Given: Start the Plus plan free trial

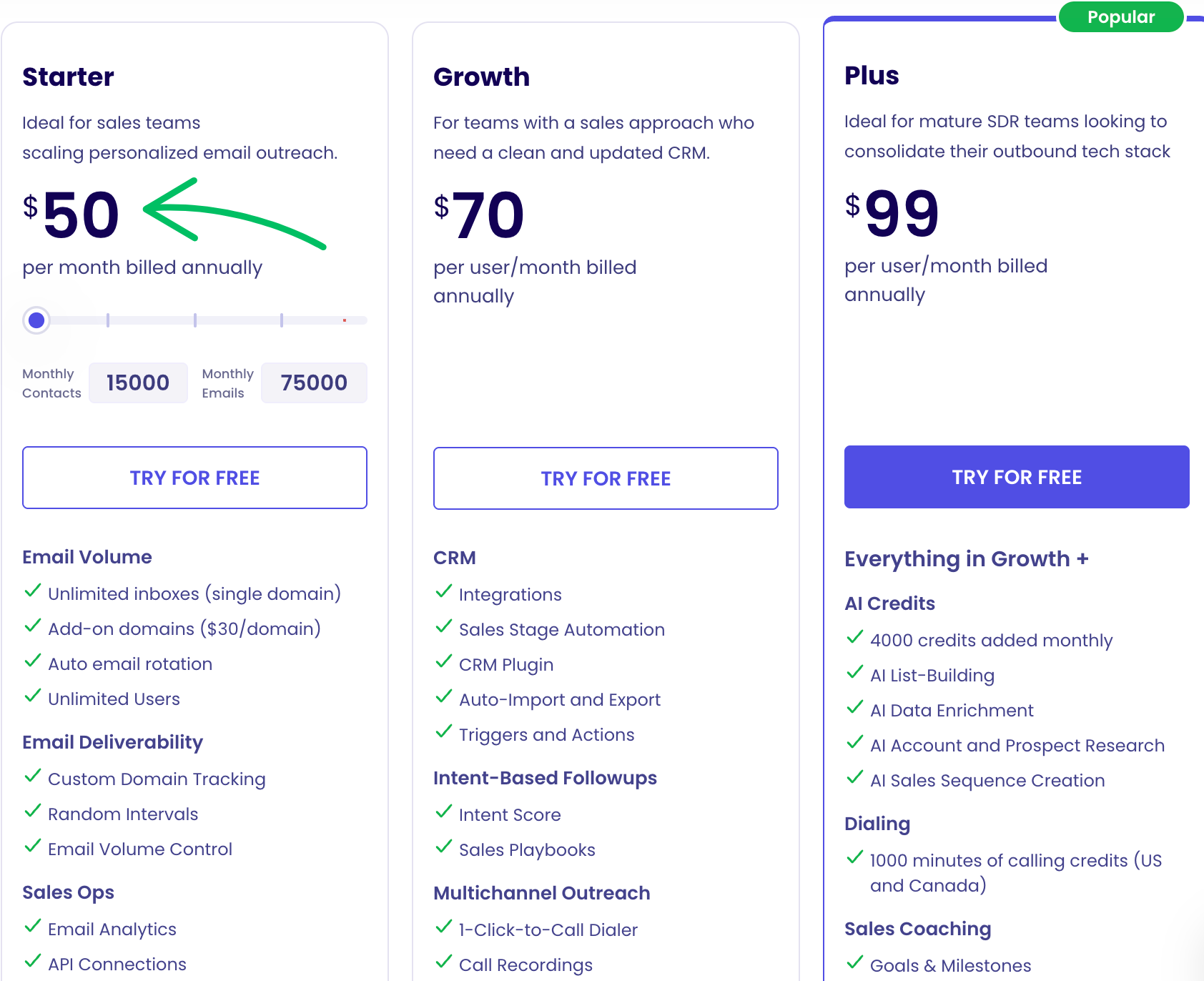Looking at the screenshot, I should pyautogui.click(x=1017, y=477).
